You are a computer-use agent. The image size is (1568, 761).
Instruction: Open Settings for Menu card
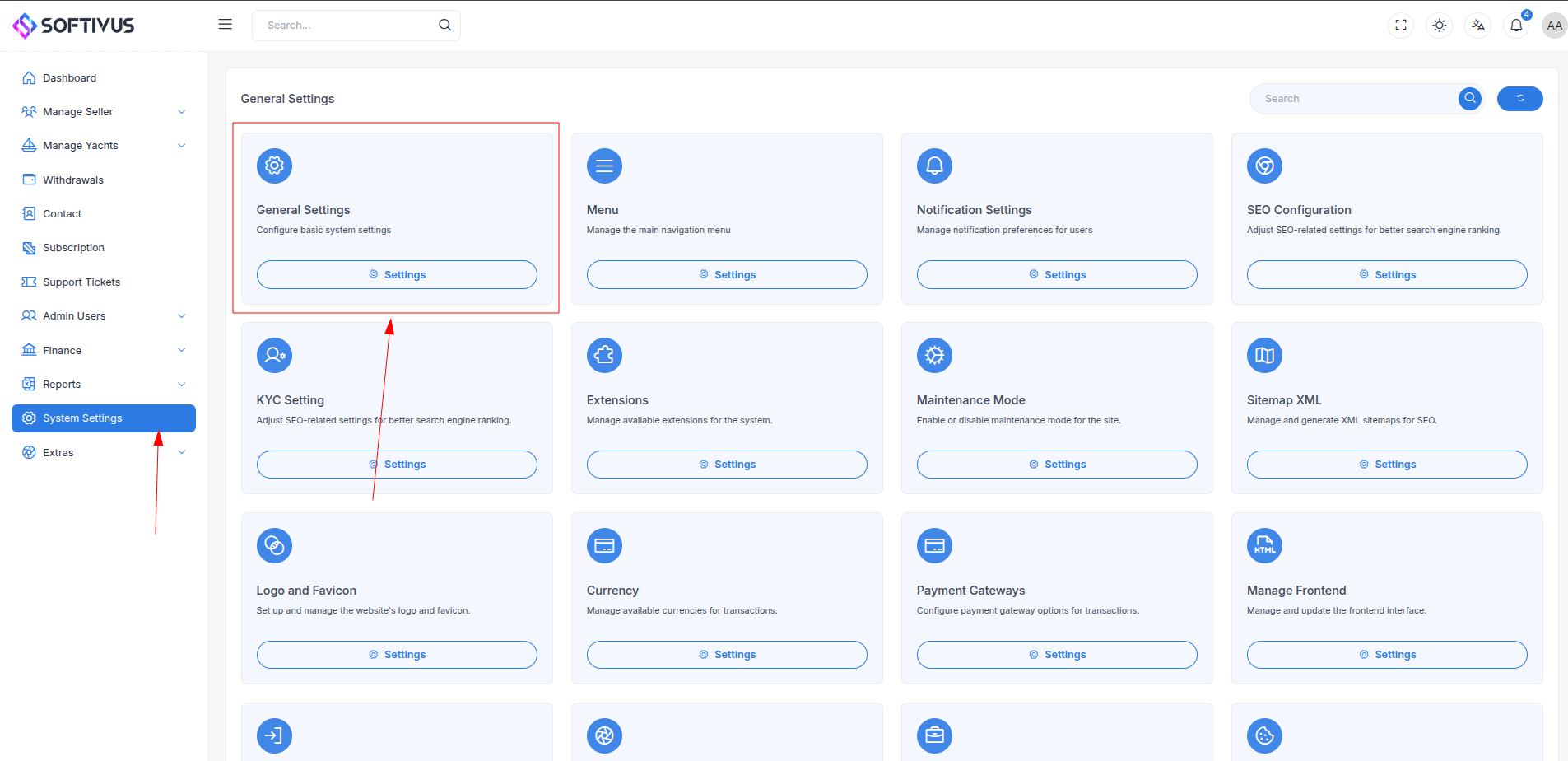pyautogui.click(x=727, y=275)
